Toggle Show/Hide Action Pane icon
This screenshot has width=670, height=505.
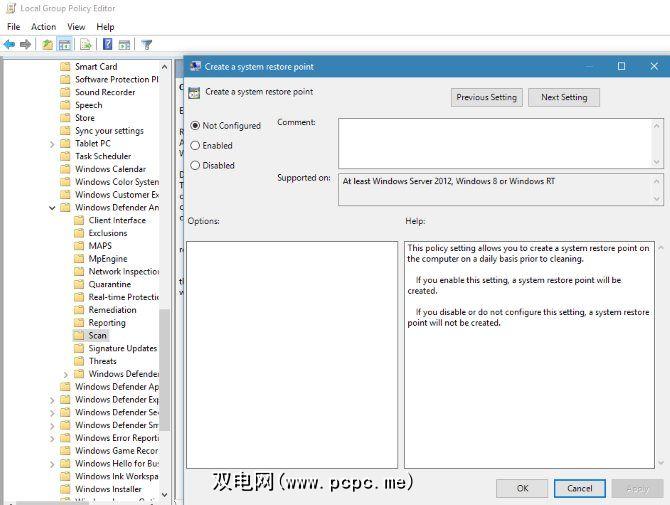[124, 44]
